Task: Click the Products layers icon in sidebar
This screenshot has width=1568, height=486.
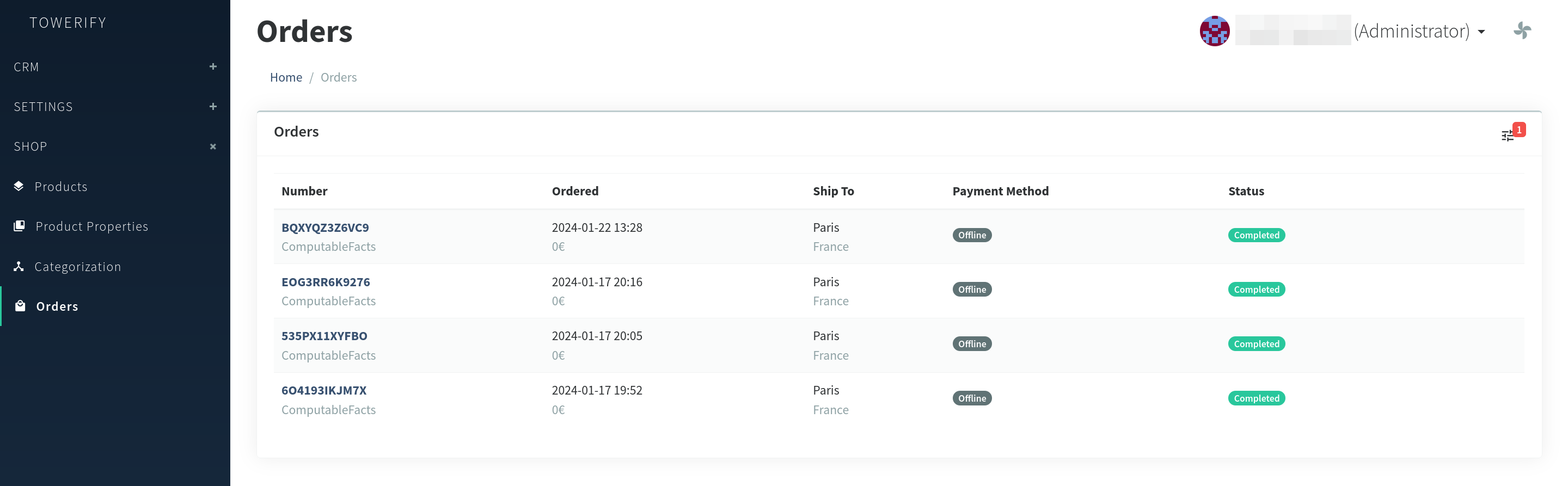Action: click(x=19, y=186)
